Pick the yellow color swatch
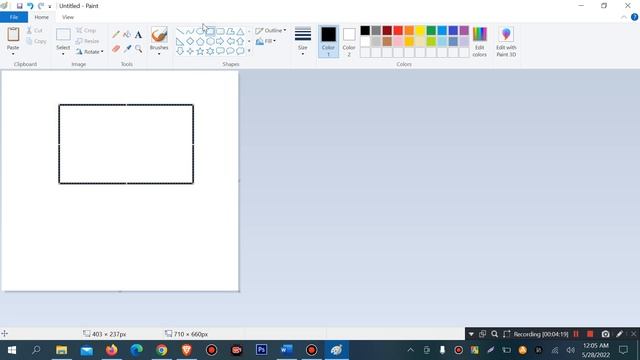Screen dimensions: 640x360 tap(420, 31)
